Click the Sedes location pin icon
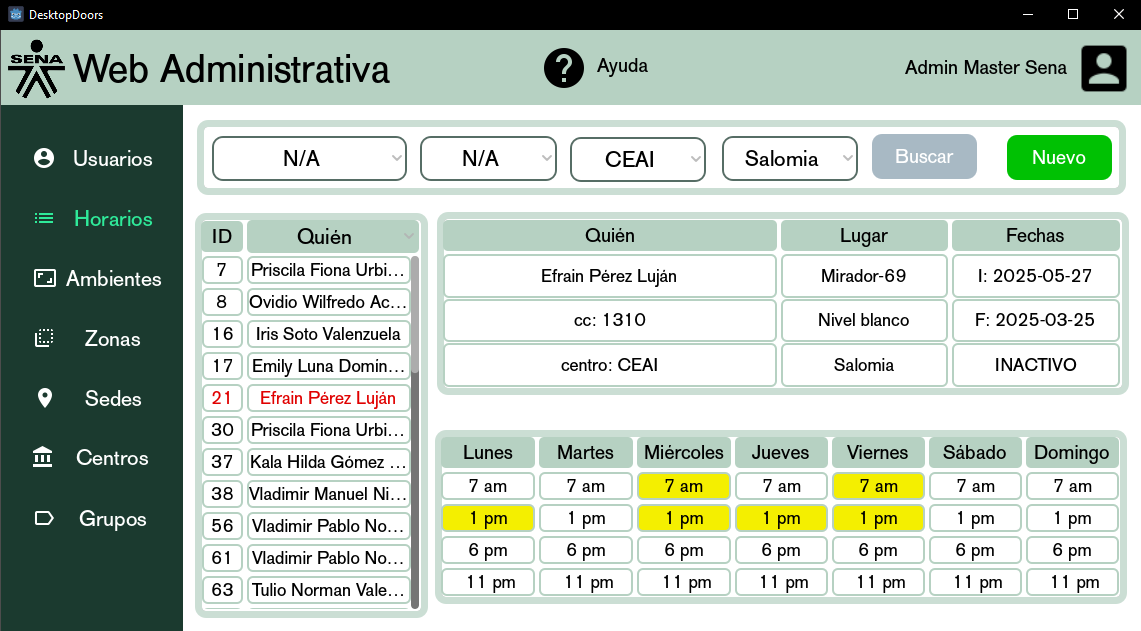 (44, 398)
